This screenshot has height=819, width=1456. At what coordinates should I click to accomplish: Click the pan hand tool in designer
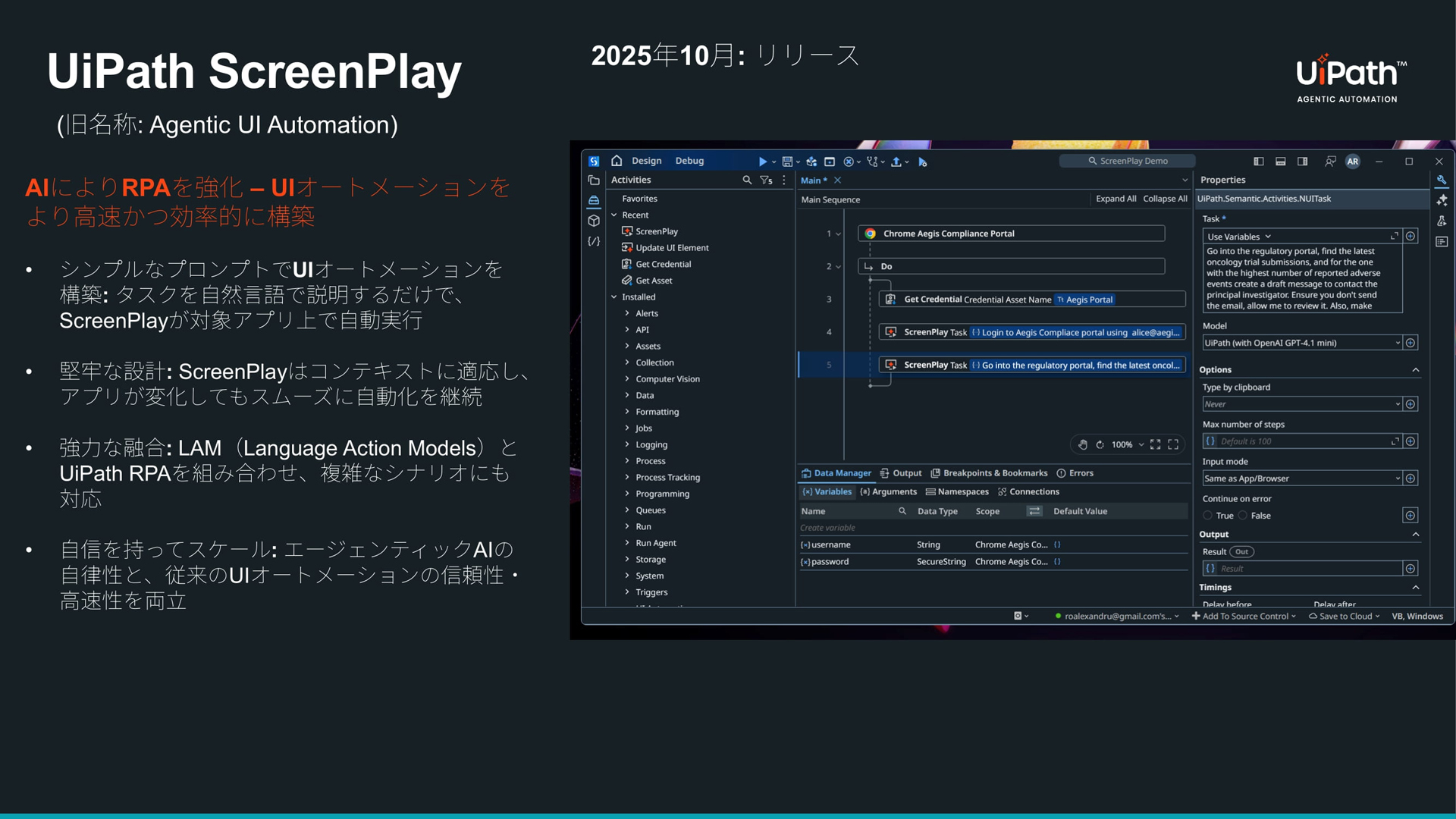(1083, 444)
